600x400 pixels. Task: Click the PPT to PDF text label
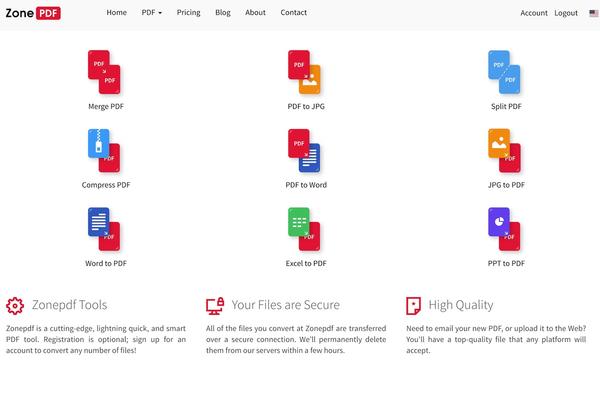tap(506, 263)
